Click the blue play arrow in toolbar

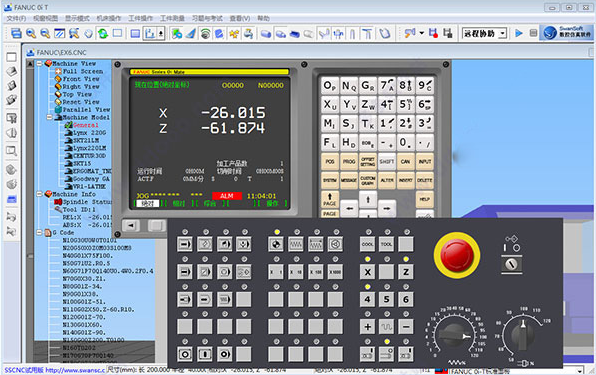pos(518,33)
